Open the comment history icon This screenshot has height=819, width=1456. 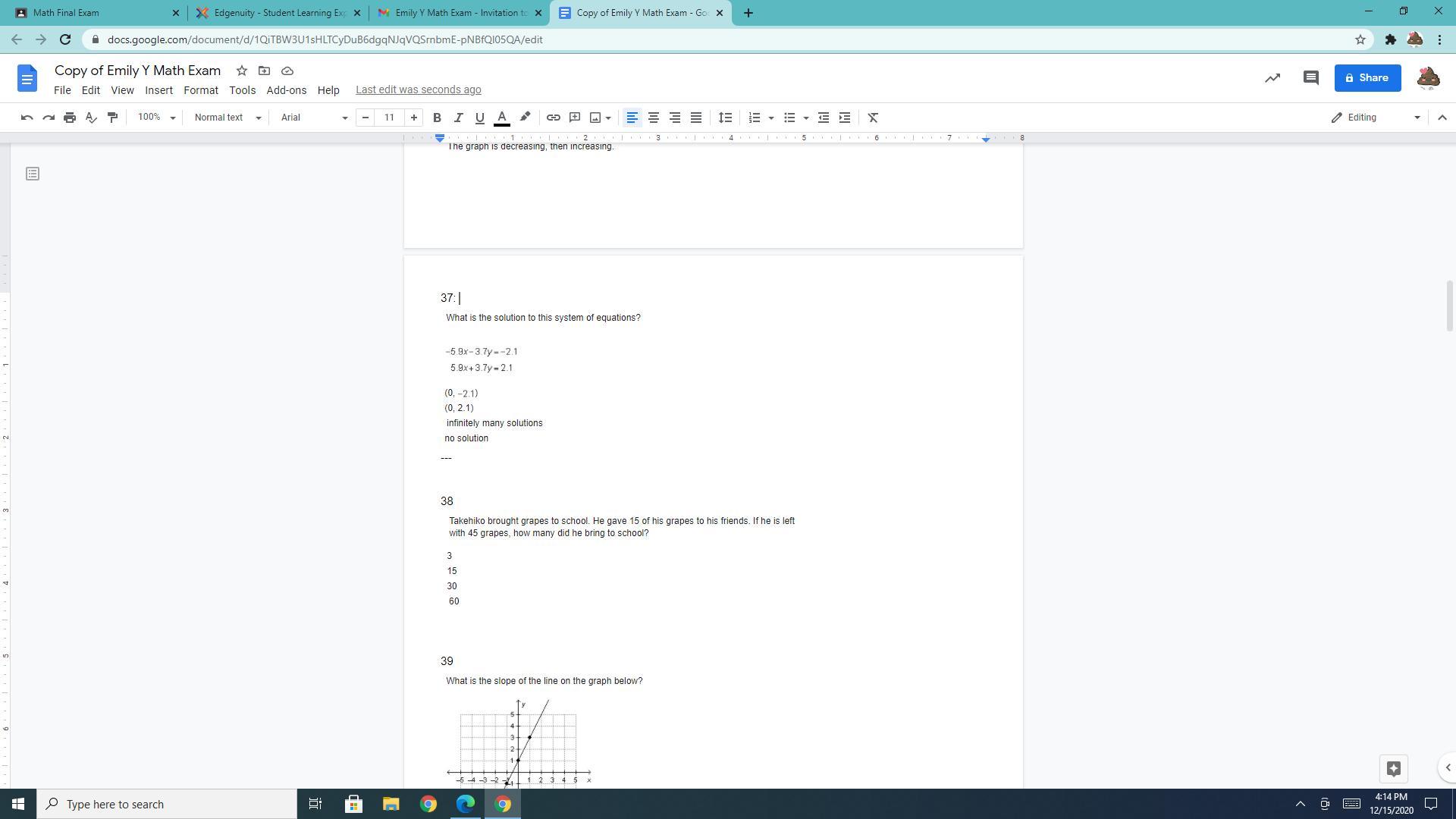(1310, 78)
